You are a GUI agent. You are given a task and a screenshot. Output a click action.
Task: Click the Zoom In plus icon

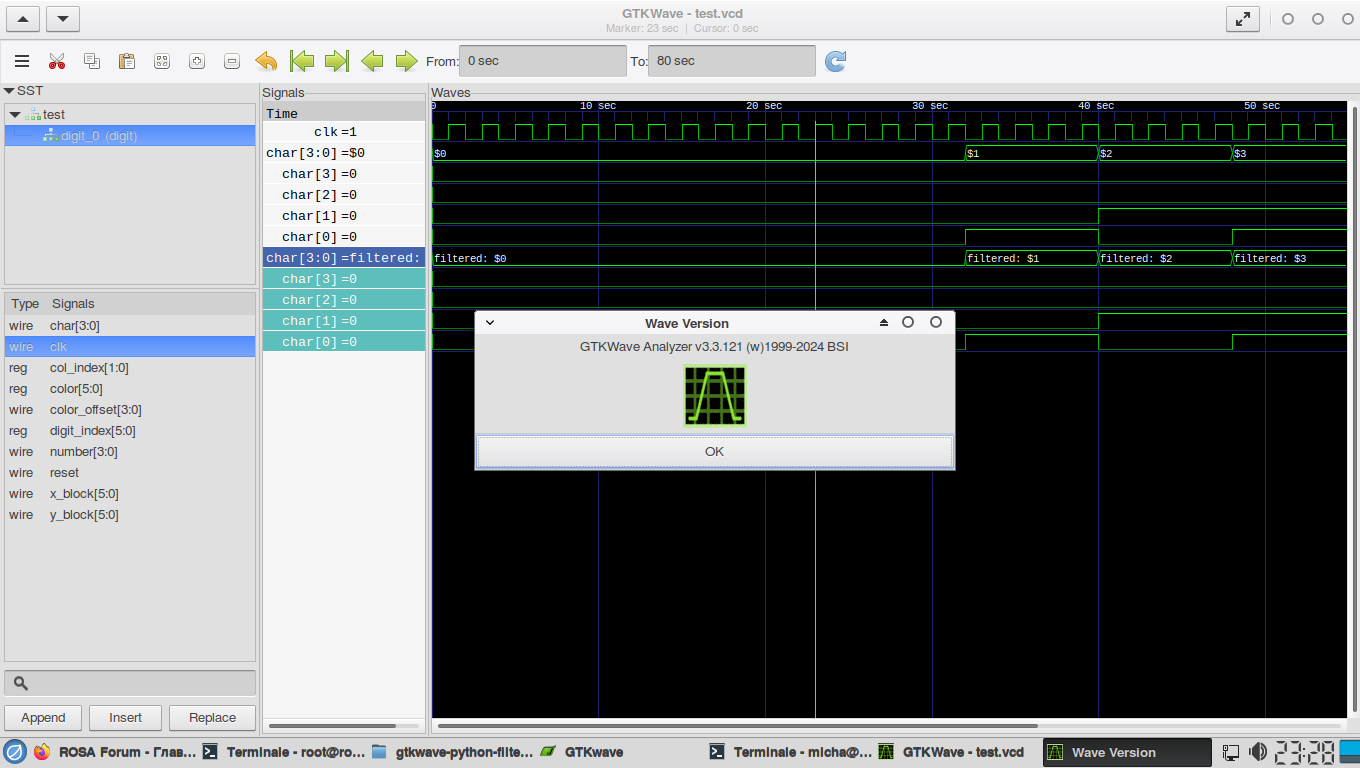197,61
